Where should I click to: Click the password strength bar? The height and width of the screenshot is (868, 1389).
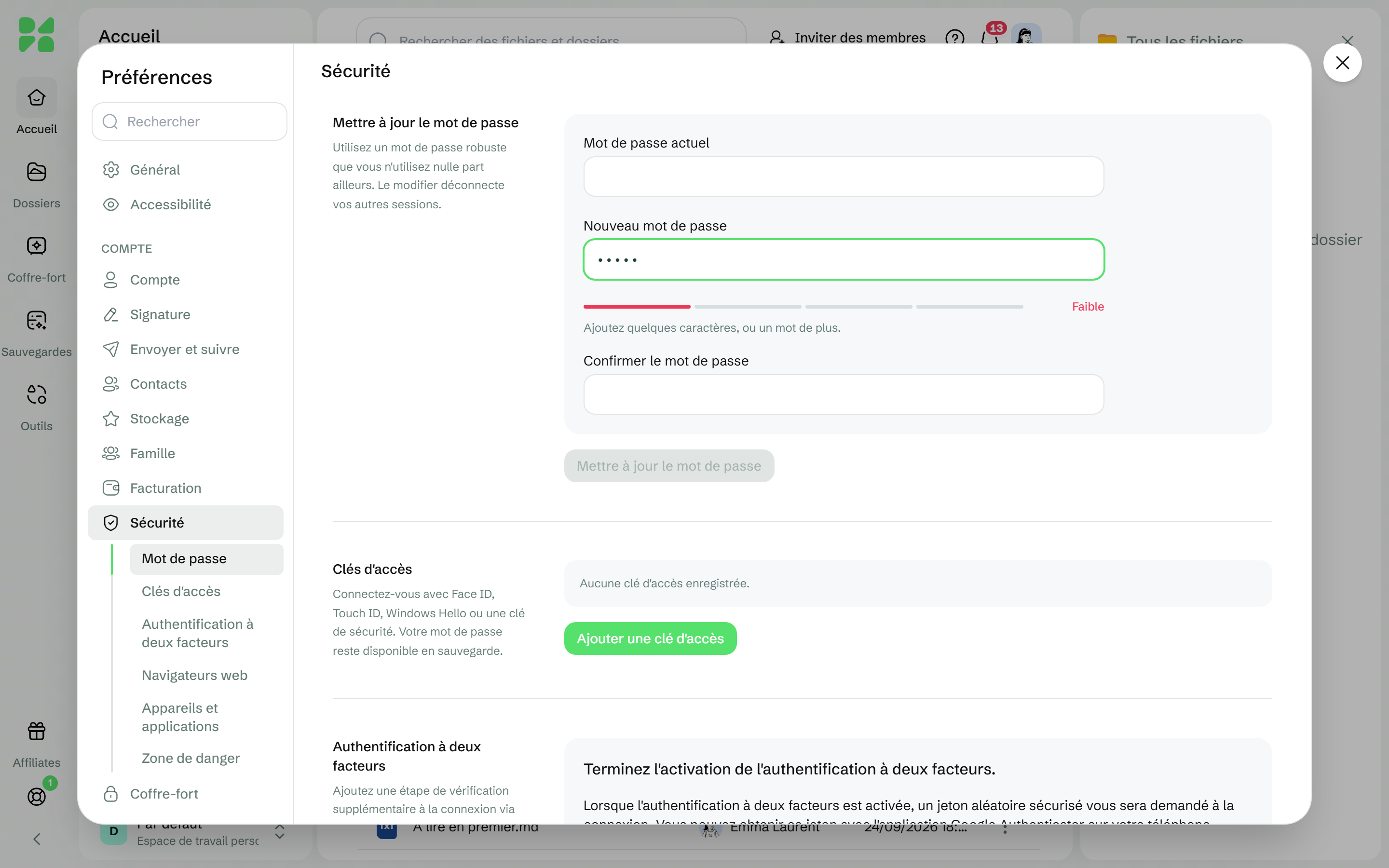(x=803, y=307)
